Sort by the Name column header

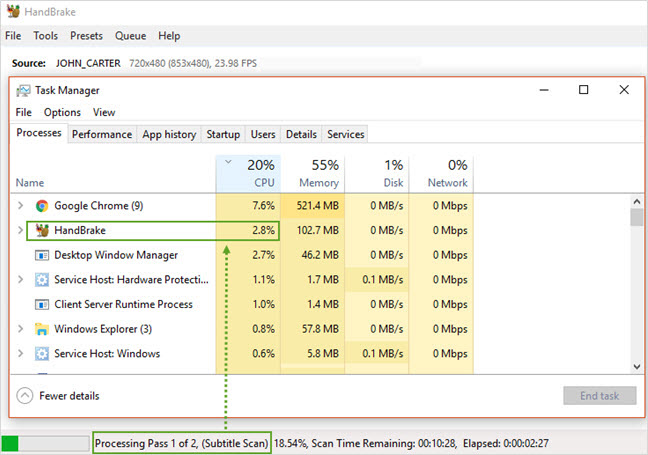pyautogui.click(x=30, y=183)
